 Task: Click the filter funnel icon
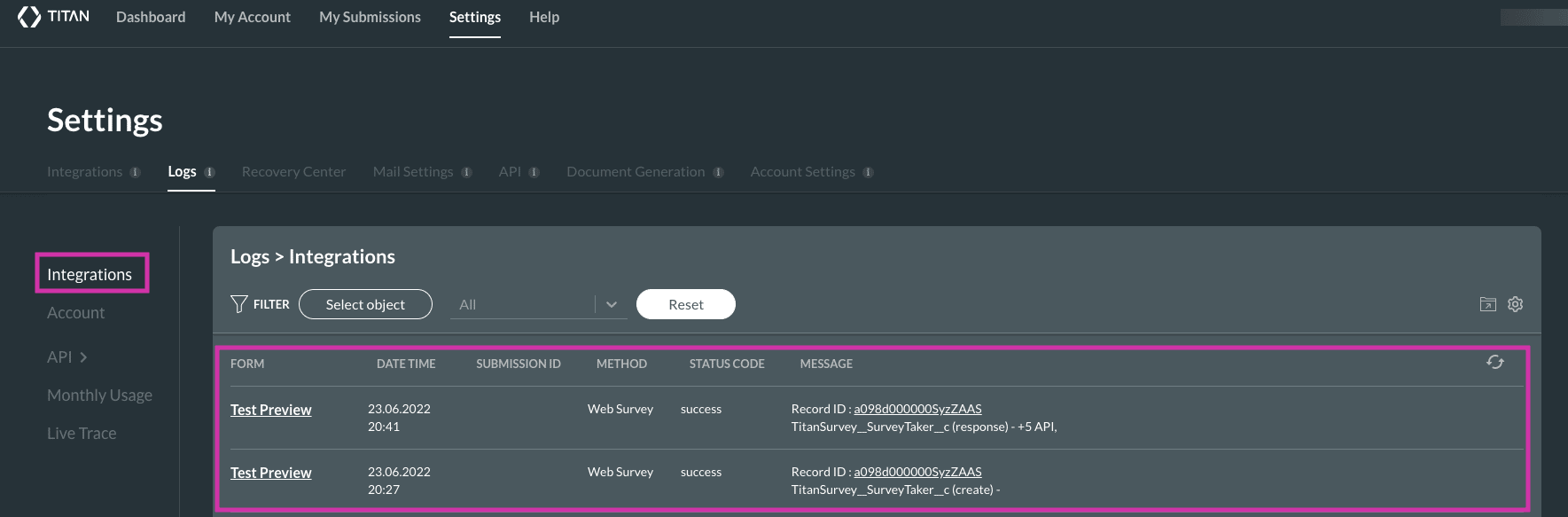(x=238, y=304)
